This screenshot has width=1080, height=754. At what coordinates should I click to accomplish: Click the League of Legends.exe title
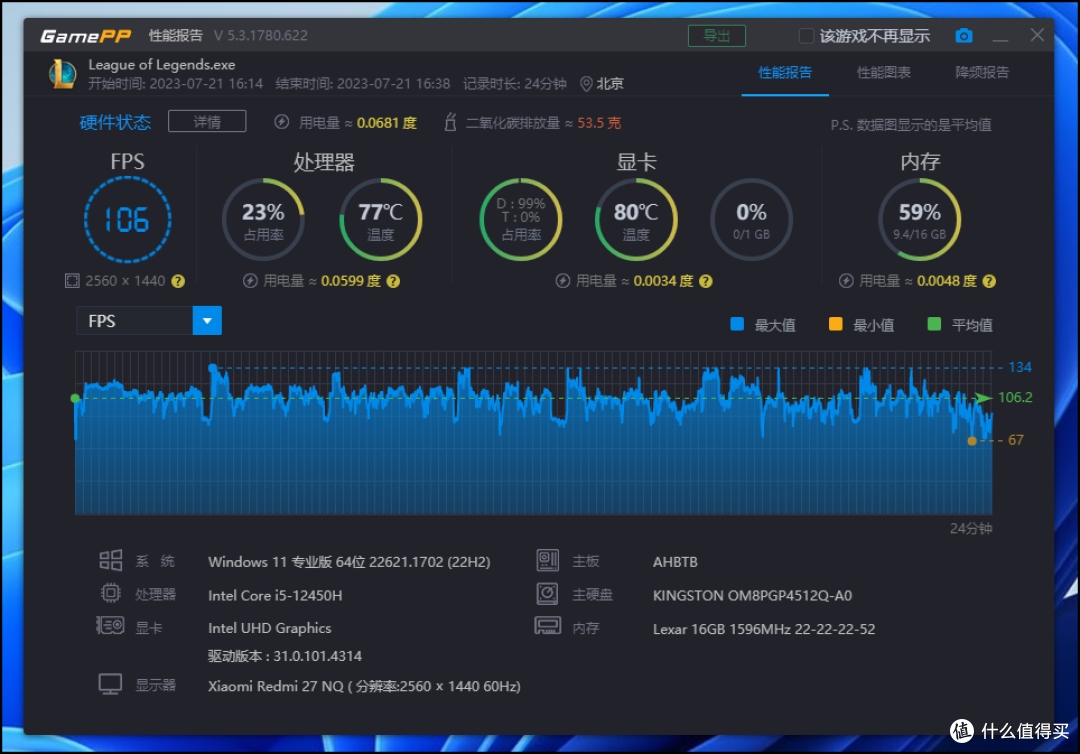[x=162, y=65]
